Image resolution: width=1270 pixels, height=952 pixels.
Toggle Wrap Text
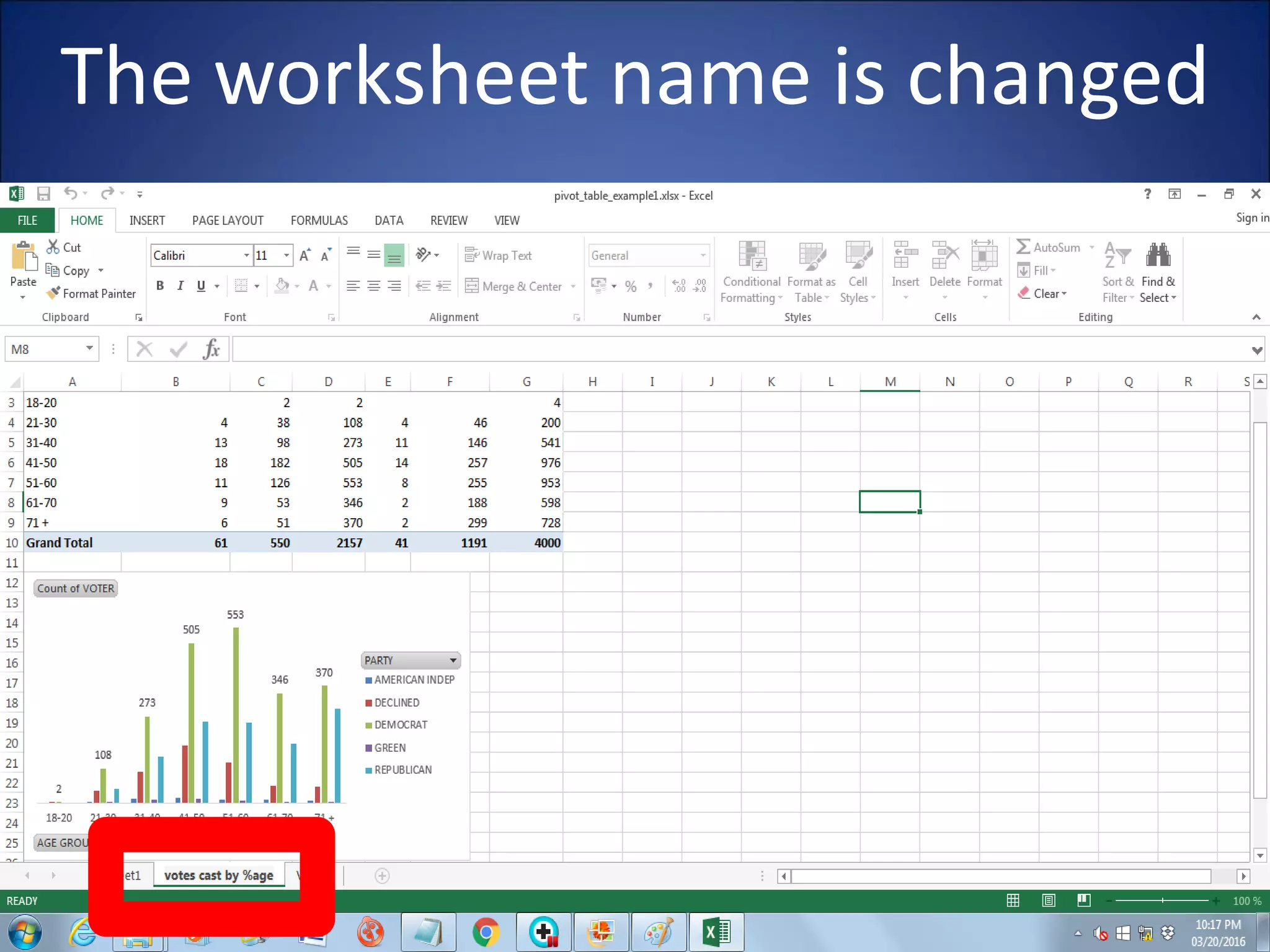pyautogui.click(x=499, y=255)
